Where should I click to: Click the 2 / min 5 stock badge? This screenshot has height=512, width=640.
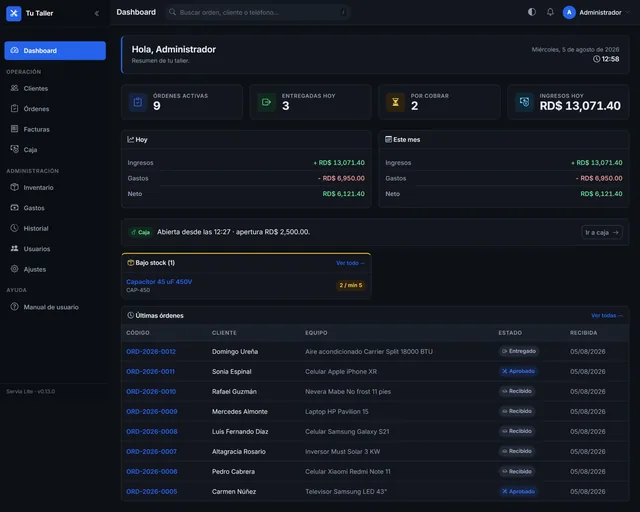pyautogui.click(x=351, y=285)
